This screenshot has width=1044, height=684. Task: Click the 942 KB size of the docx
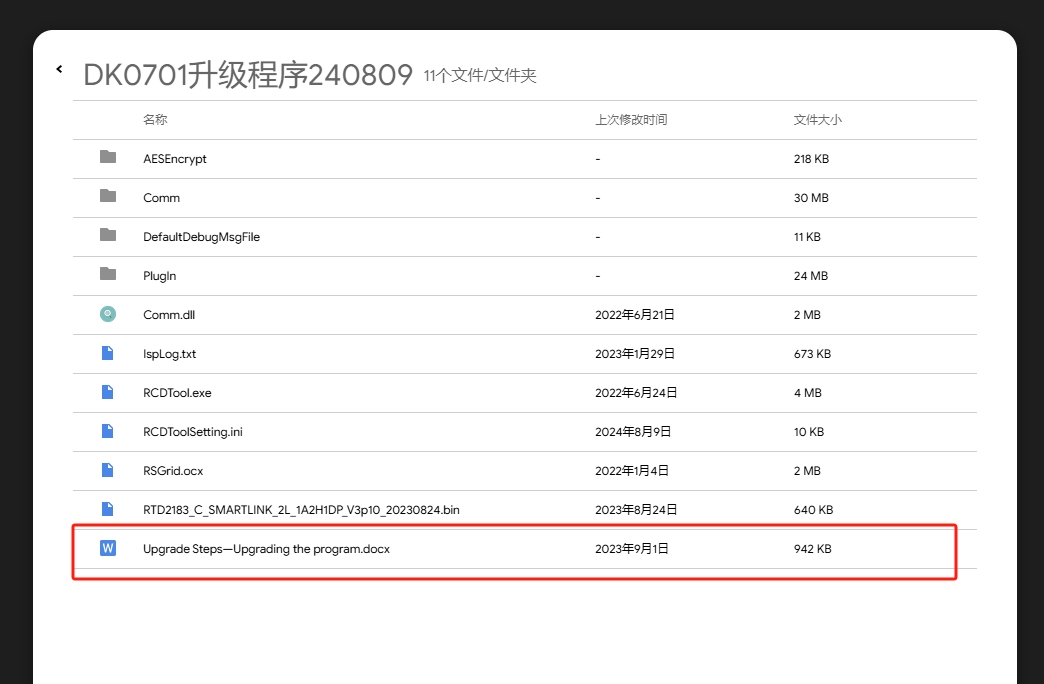point(812,549)
